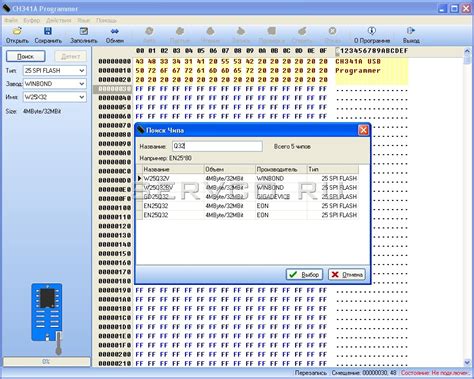Sort by the Объем column header
The height and width of the screenshot is (379, 474).
tap(229, 169)
